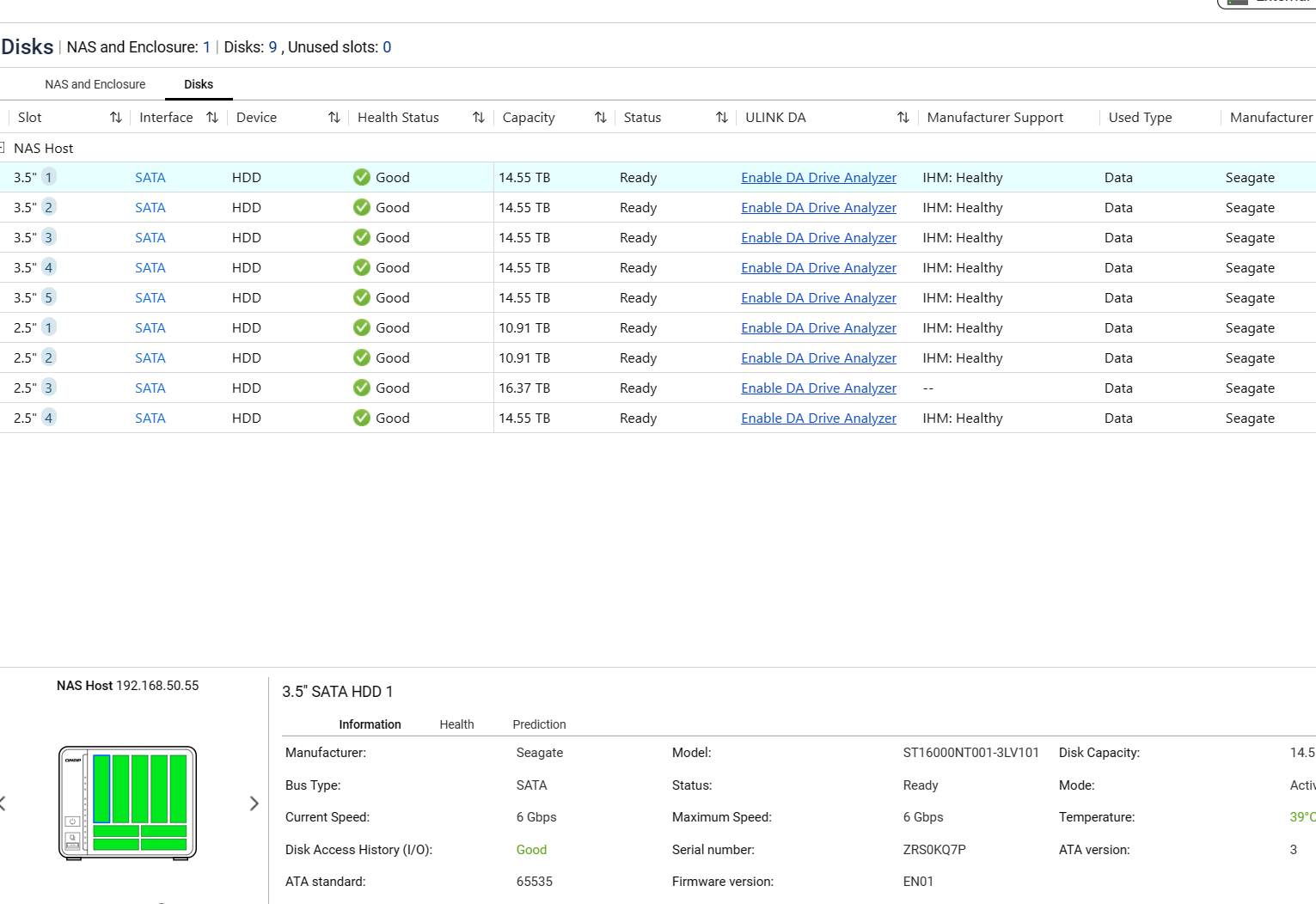Screen dimensions: 1316x904
Task: Click green Good checkmark for 3.5" slot 5
Action: click(362, 297)
